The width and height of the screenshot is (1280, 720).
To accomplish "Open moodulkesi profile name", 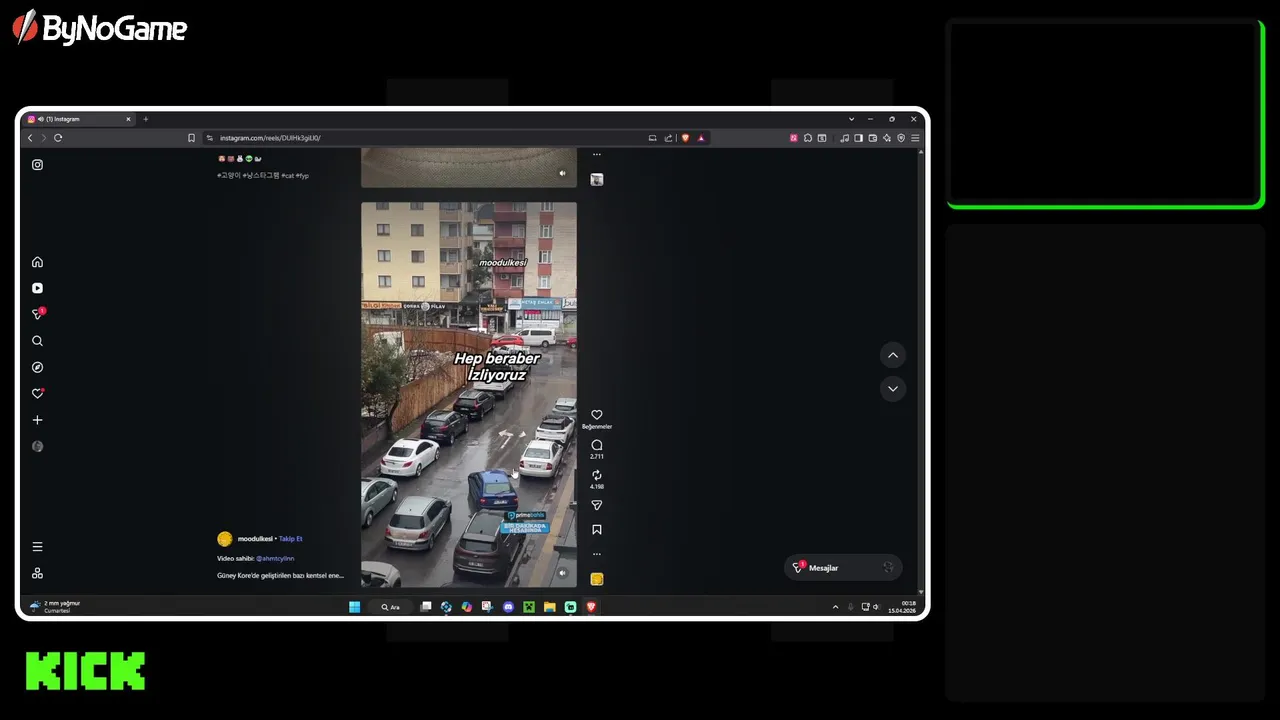I will (x=255, y=539).
